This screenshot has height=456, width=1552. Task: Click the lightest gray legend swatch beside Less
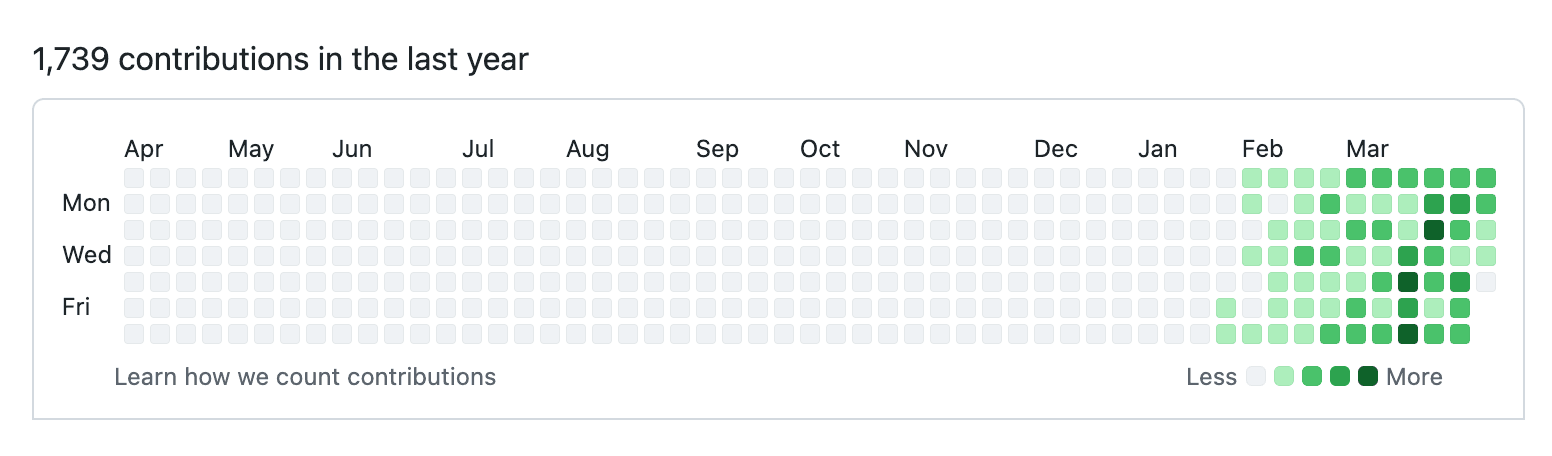click(x=1256, y=377)
